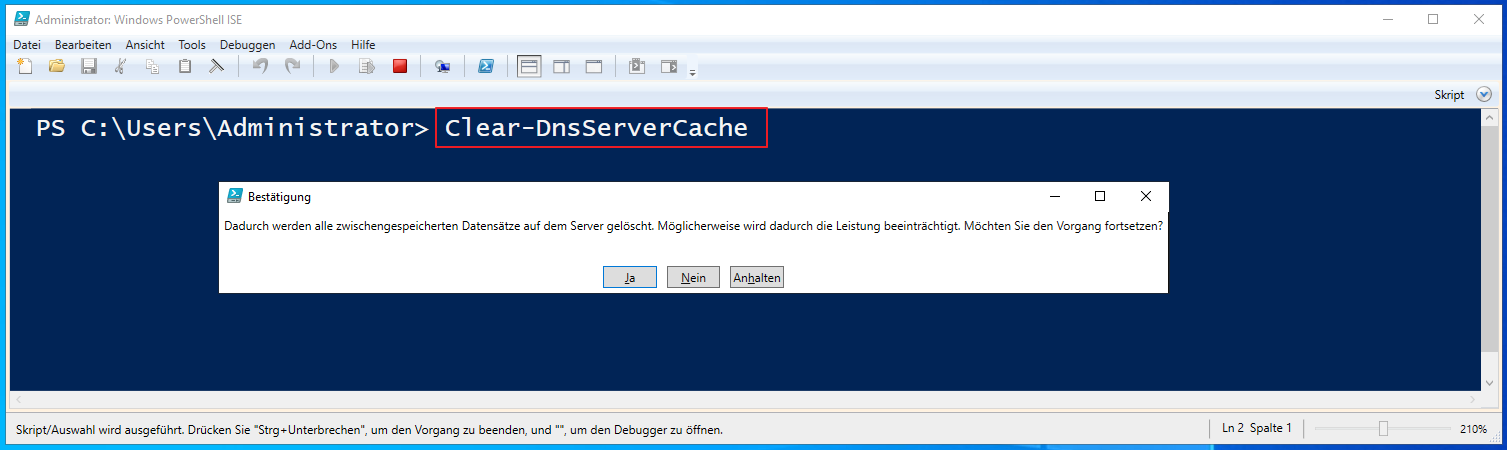The image size is (1507, 450).
Task: Click the Bestätigung dialog PowerShell icon
Action: 234,196
